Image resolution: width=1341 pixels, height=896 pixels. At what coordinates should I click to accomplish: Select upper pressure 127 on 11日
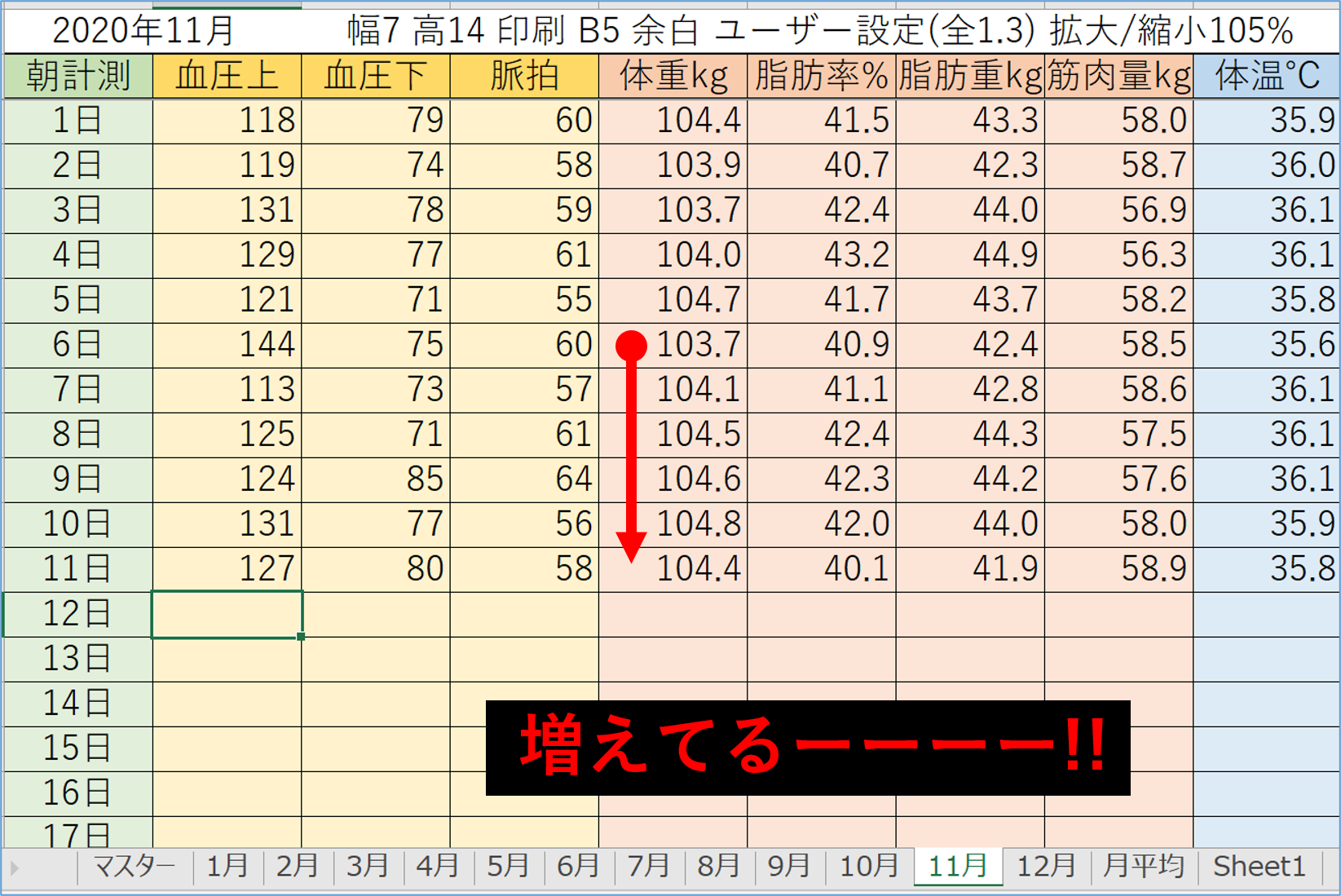click(x=227, y=569)
